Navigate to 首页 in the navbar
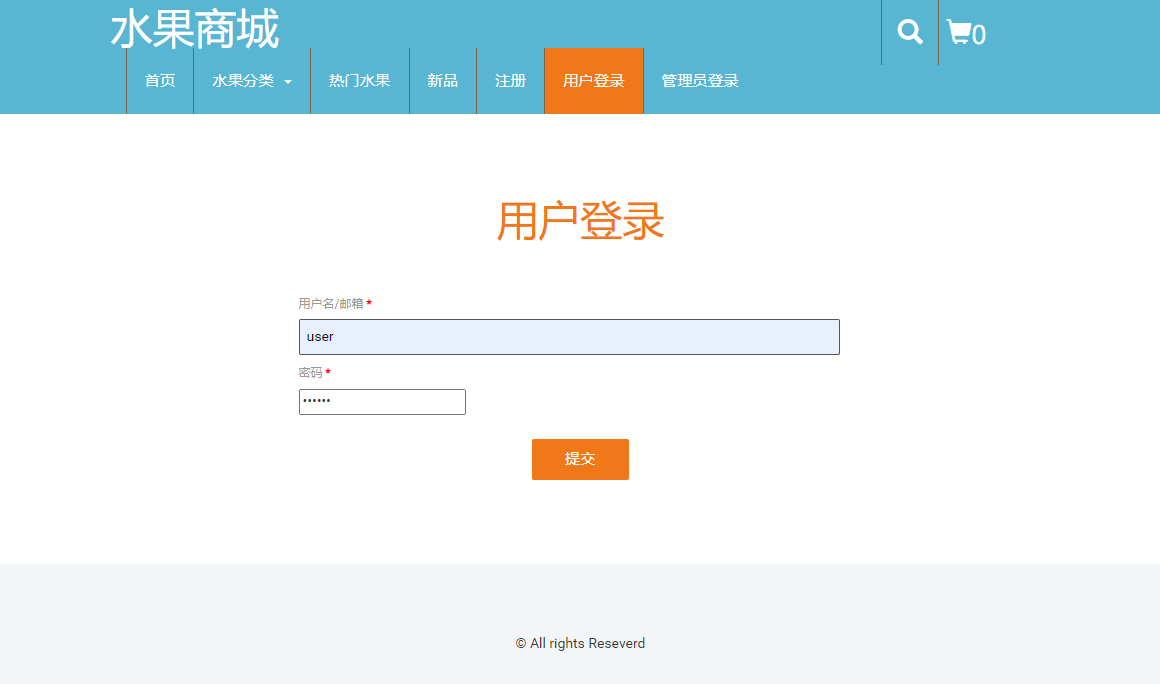The height and width of the screenshot is (684, 1160). (159, 81)
